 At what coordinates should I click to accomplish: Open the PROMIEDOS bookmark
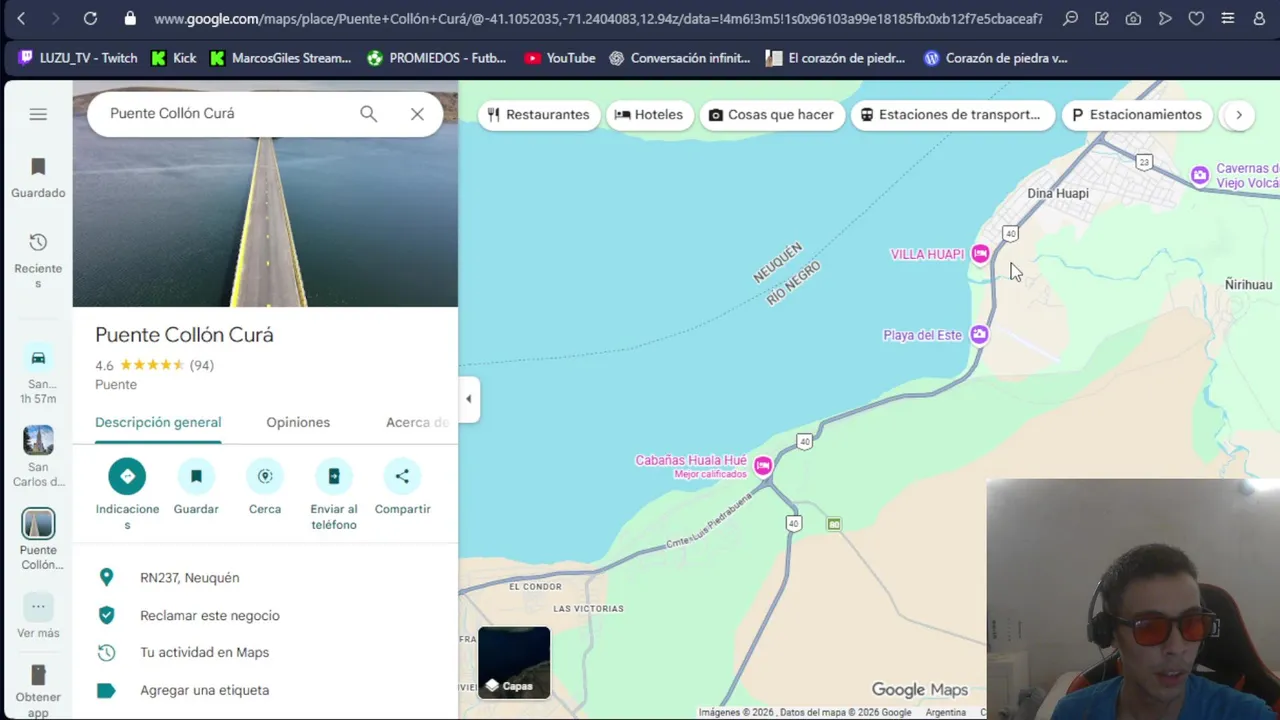(437, 58)
